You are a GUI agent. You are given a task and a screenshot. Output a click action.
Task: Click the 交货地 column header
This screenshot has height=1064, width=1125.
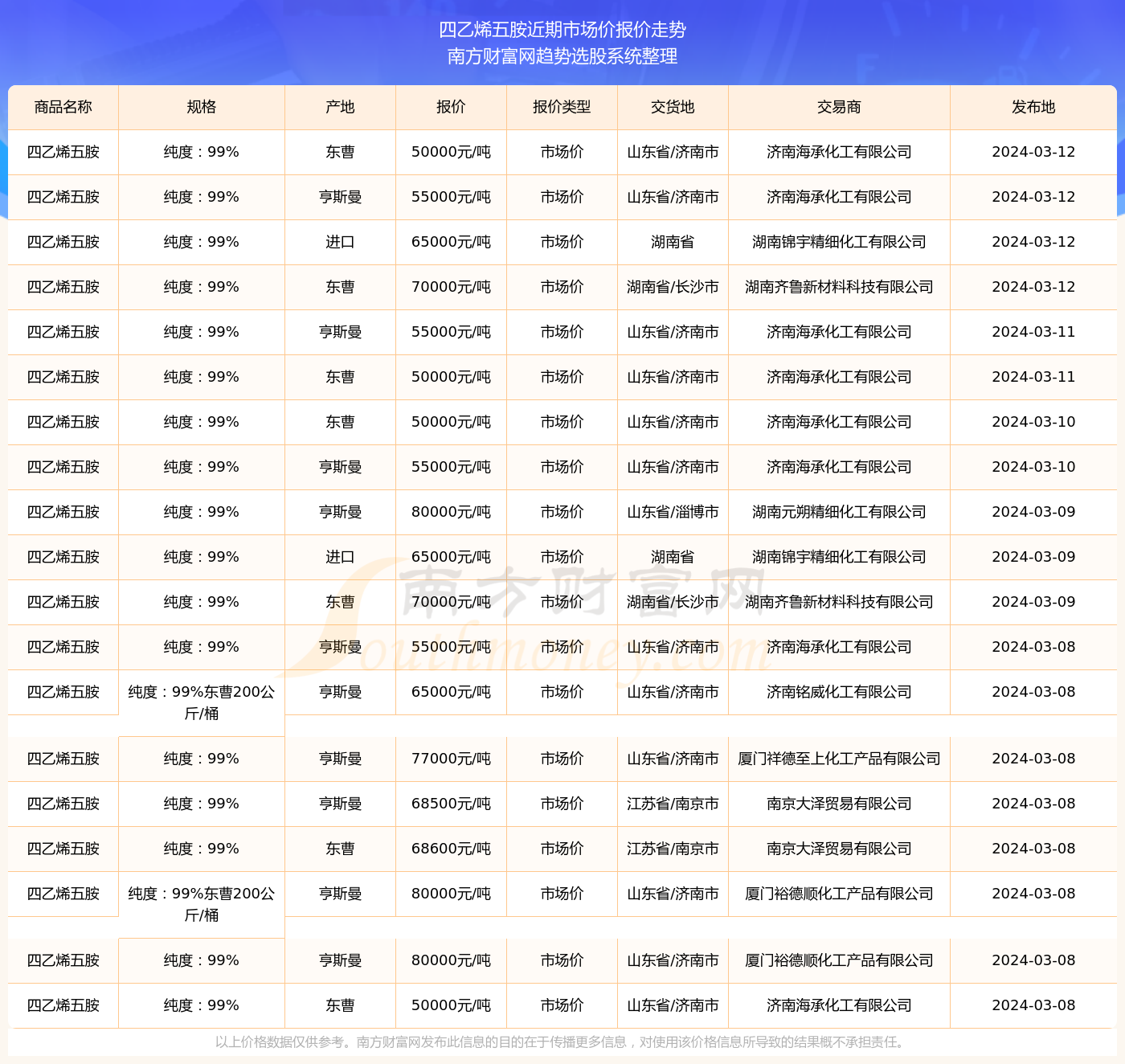click(673, 107)
